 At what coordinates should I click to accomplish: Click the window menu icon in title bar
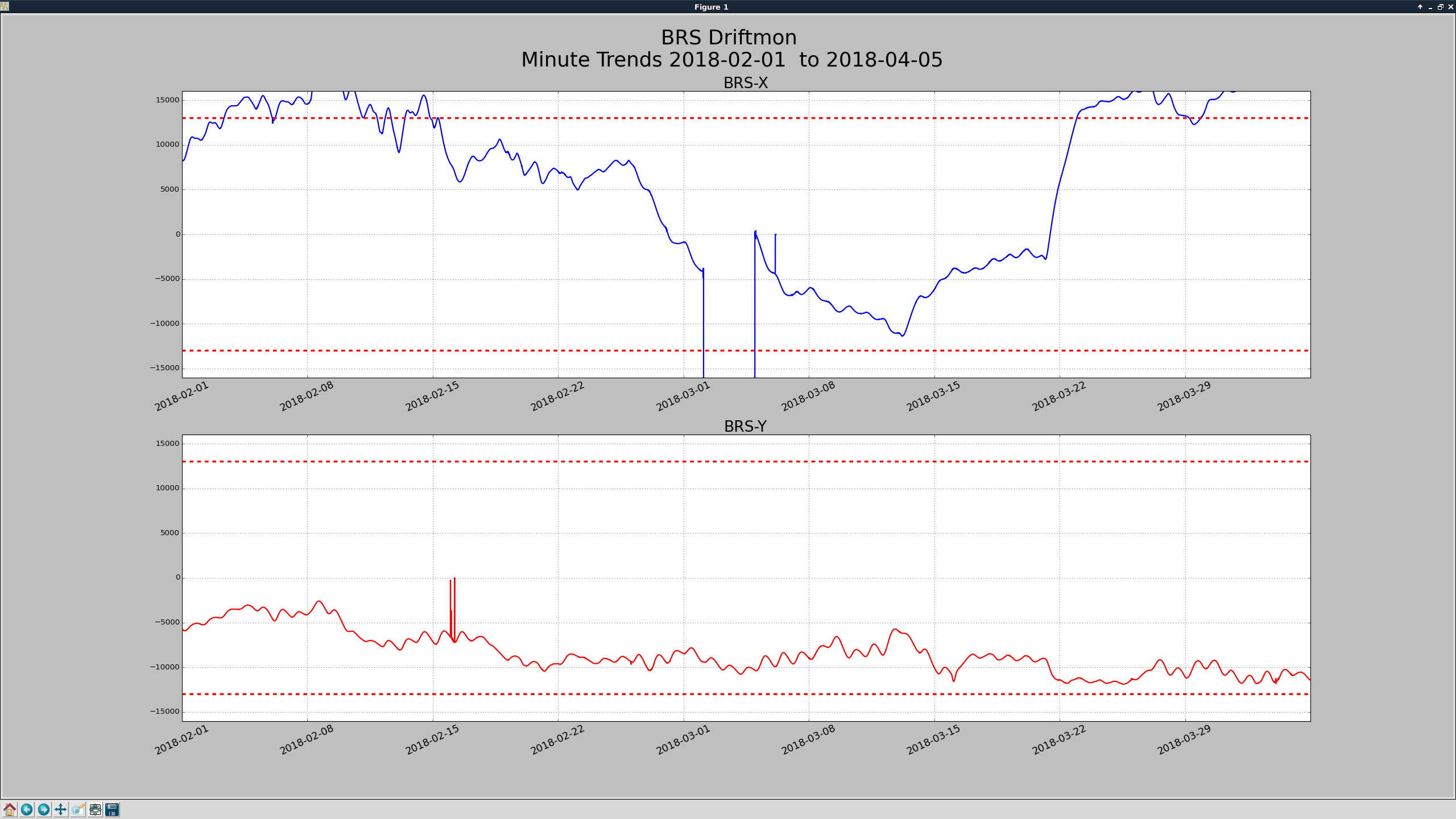pos(5,7)
